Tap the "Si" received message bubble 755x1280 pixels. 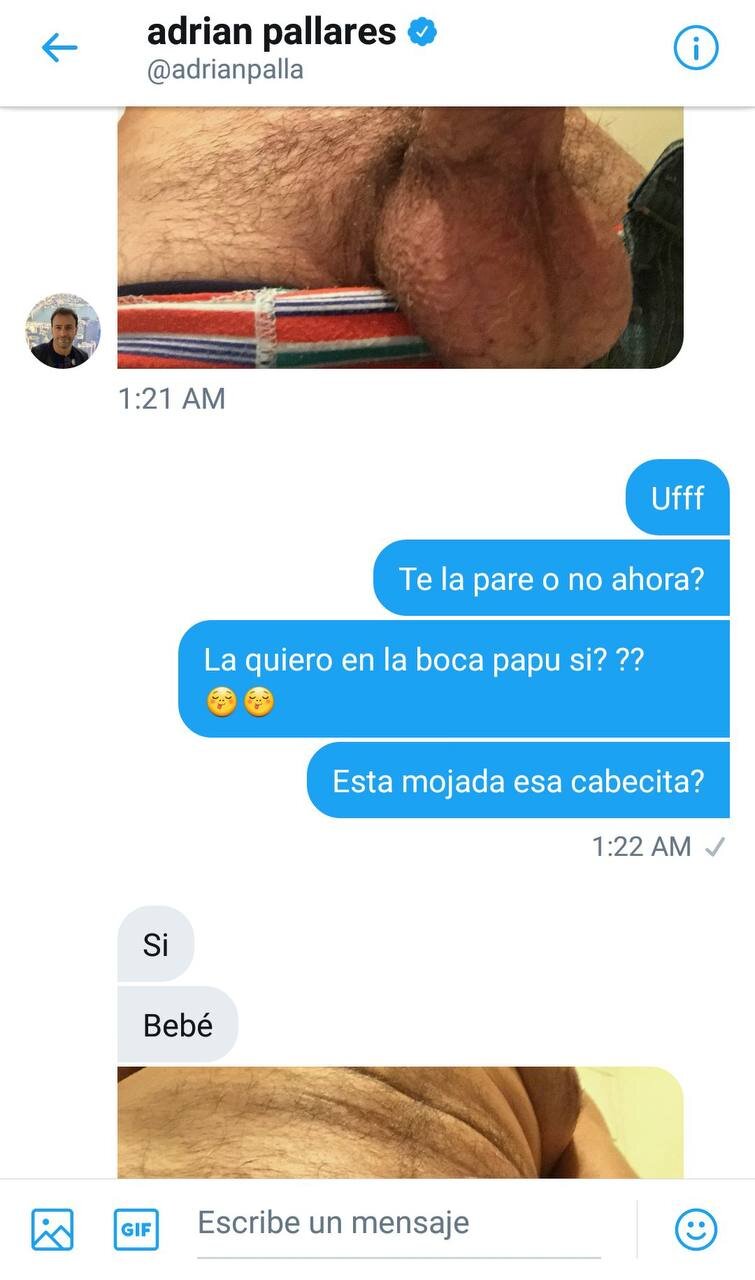tap(156, 943)
